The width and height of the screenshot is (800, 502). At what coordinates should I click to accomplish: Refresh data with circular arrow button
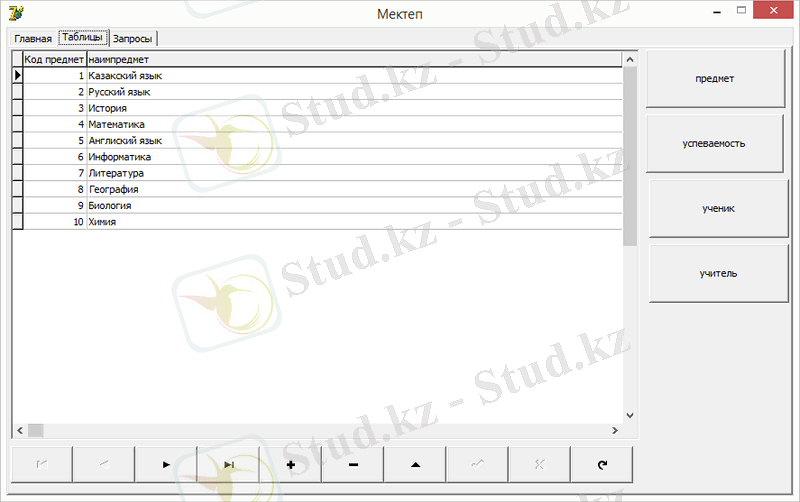coord(602,464)
